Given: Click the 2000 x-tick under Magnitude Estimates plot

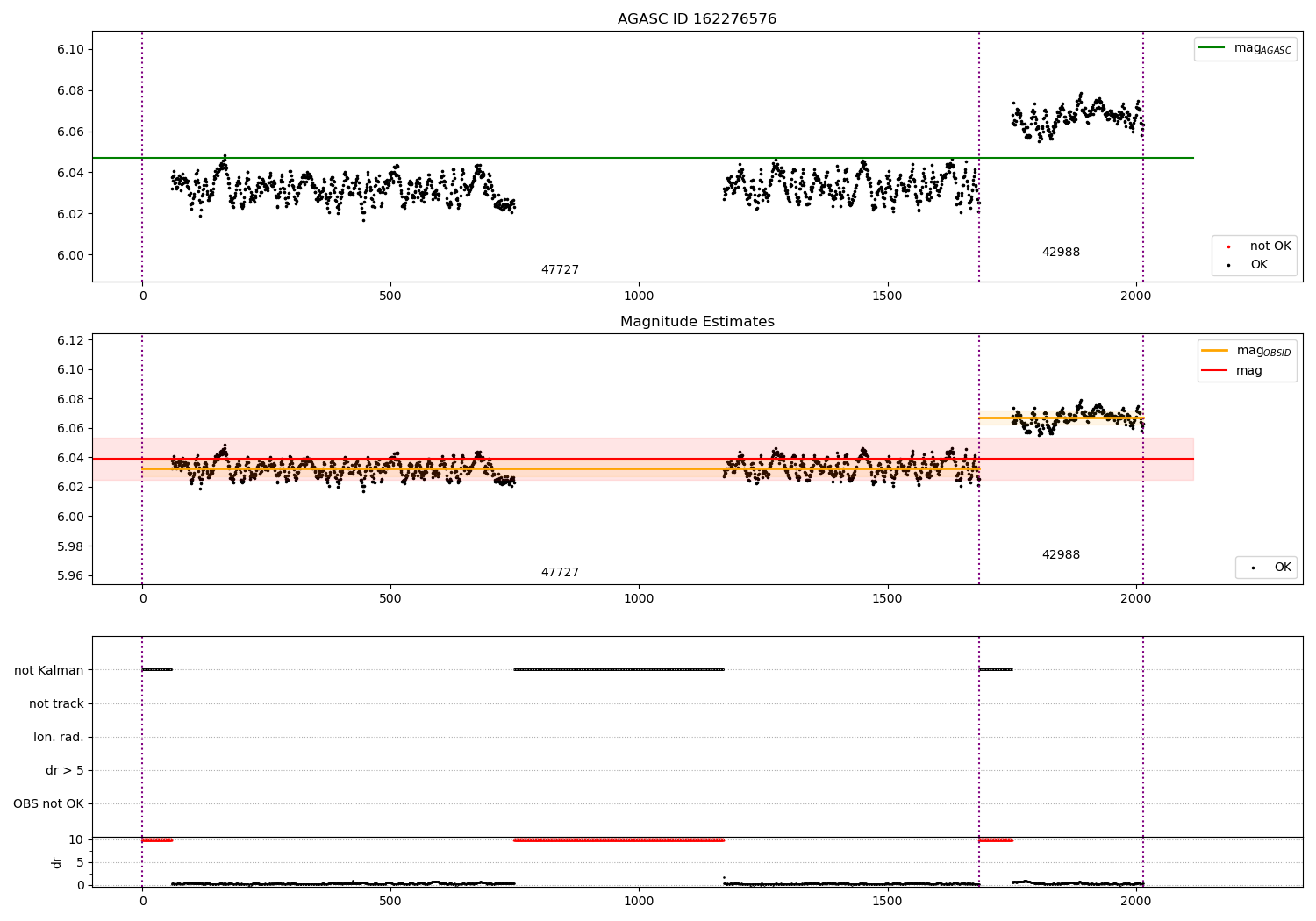Looking at the screenshot, I should coord(1135,598).
